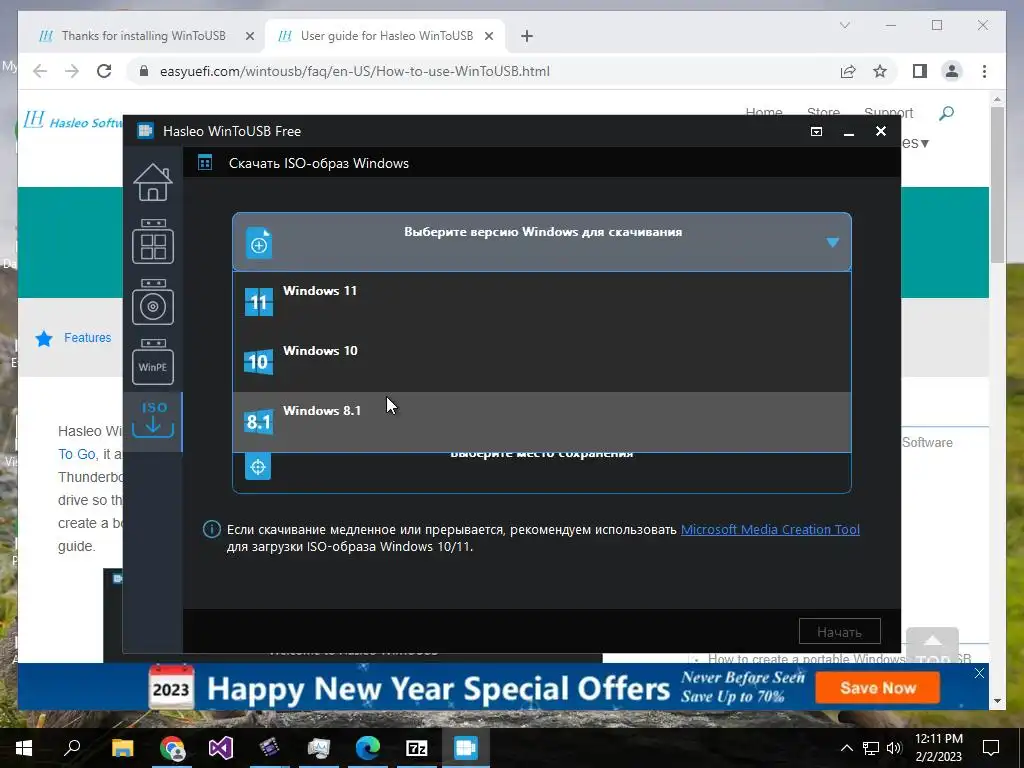Click the Начать button
This screenshot has width=1024, height=768.
point(839,632)
